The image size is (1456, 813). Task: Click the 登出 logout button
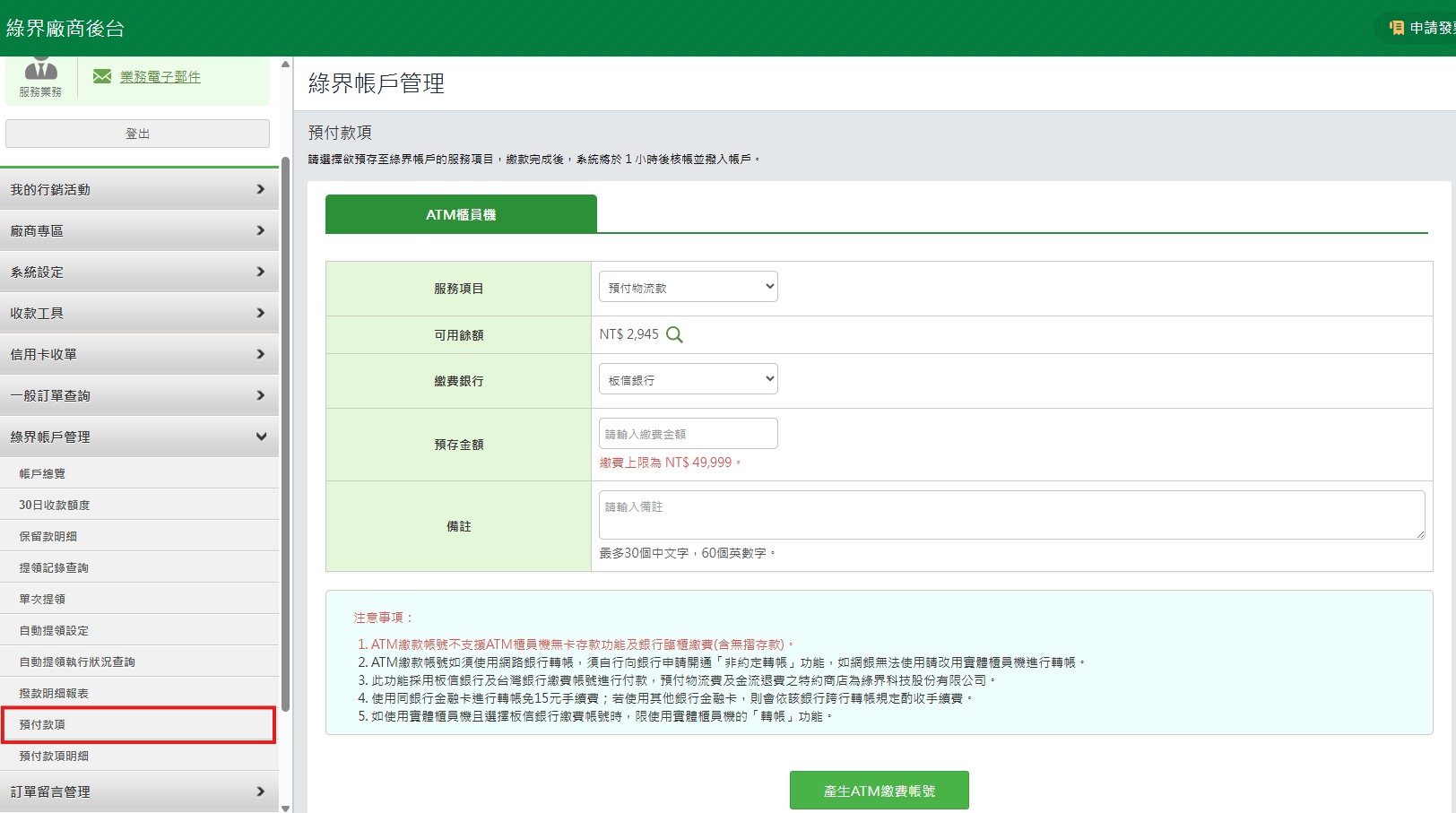[137, 133]
